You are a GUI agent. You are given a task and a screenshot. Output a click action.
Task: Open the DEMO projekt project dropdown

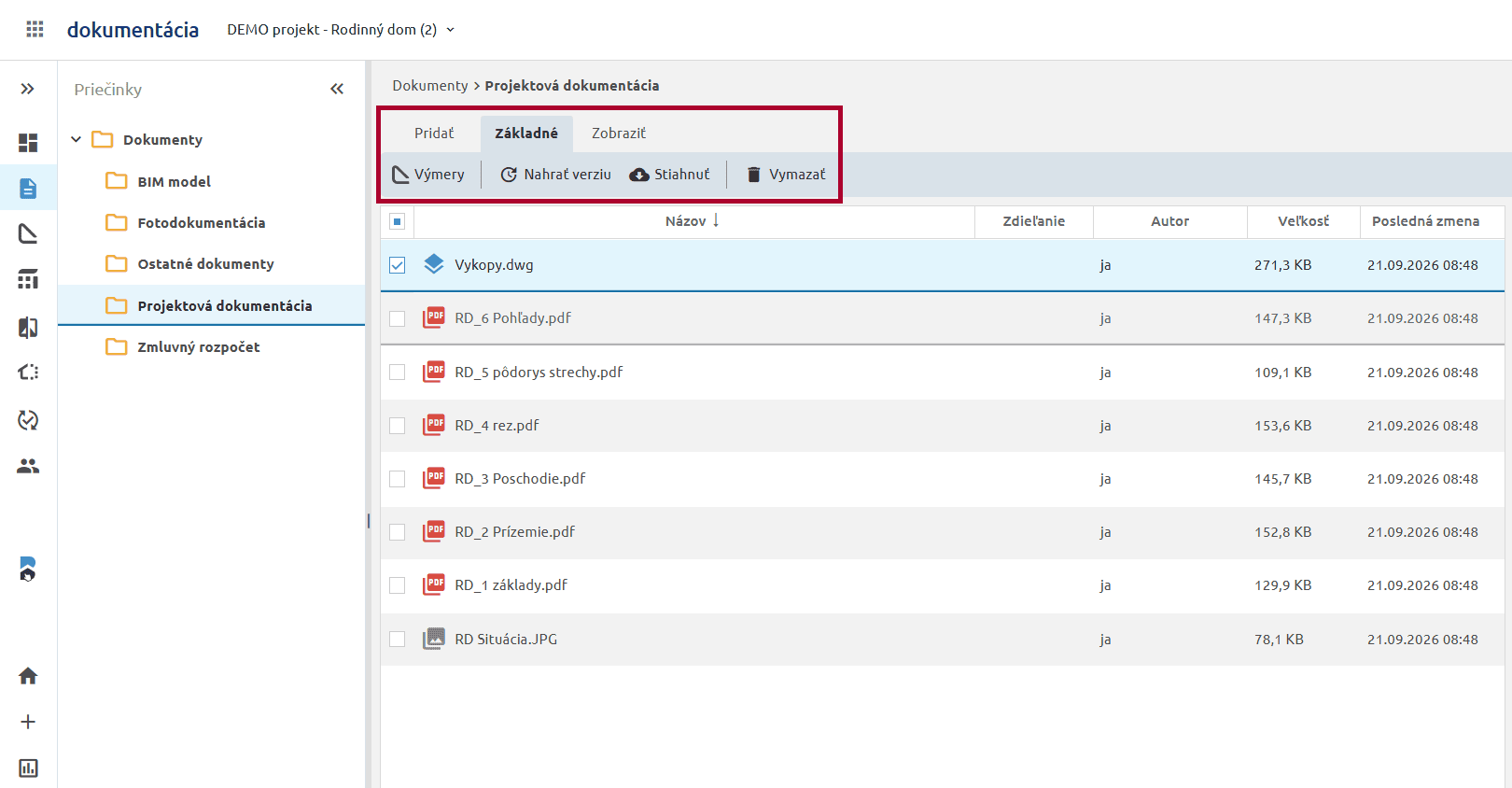click(x=341, y=30)
